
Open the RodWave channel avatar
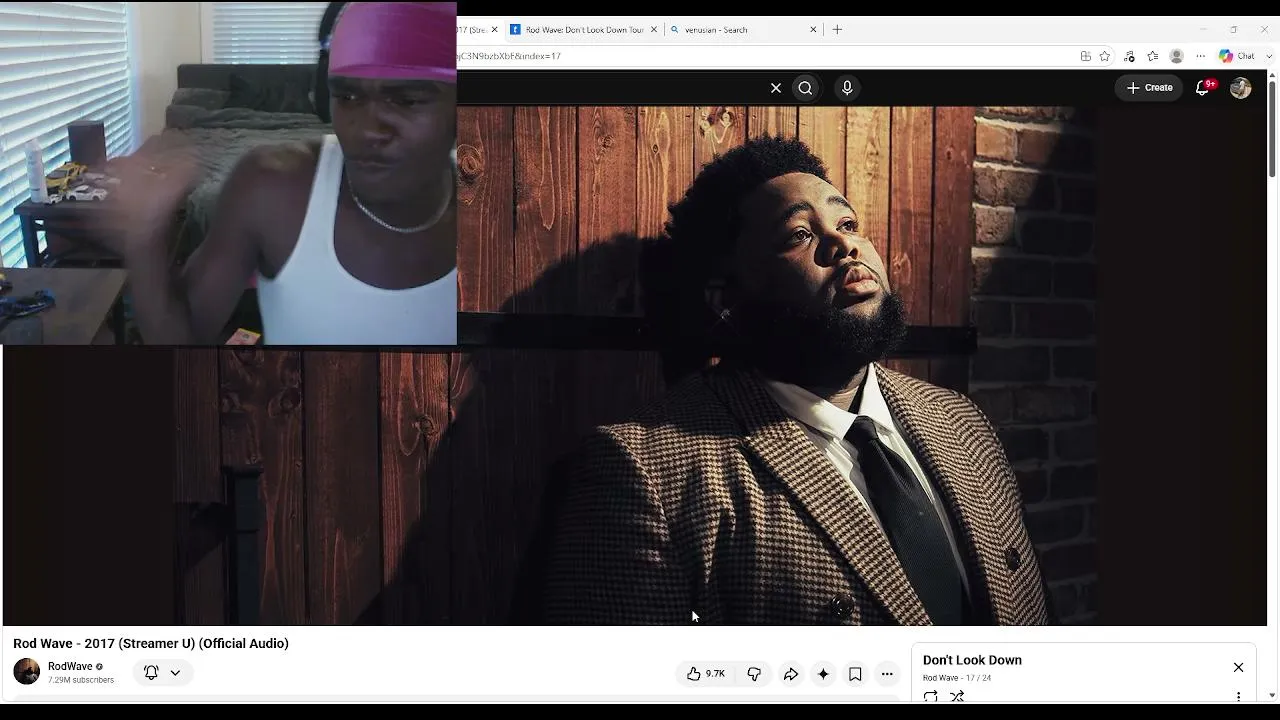click(27, 672)
